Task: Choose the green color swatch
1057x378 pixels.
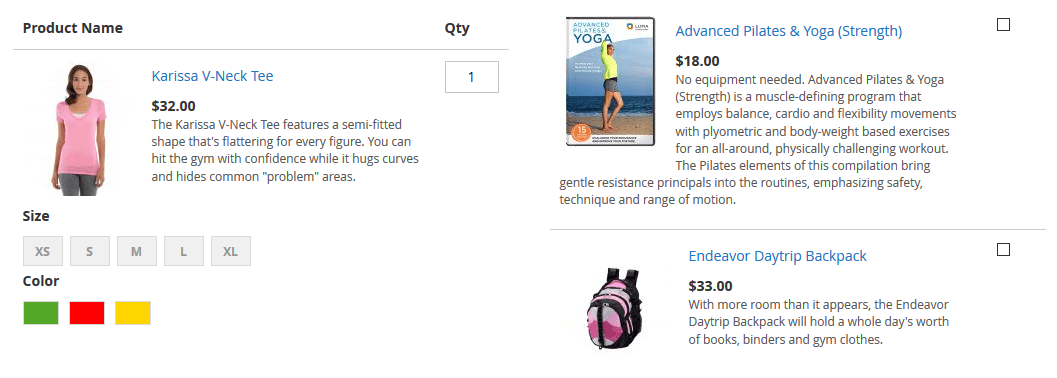Action: 41,313
